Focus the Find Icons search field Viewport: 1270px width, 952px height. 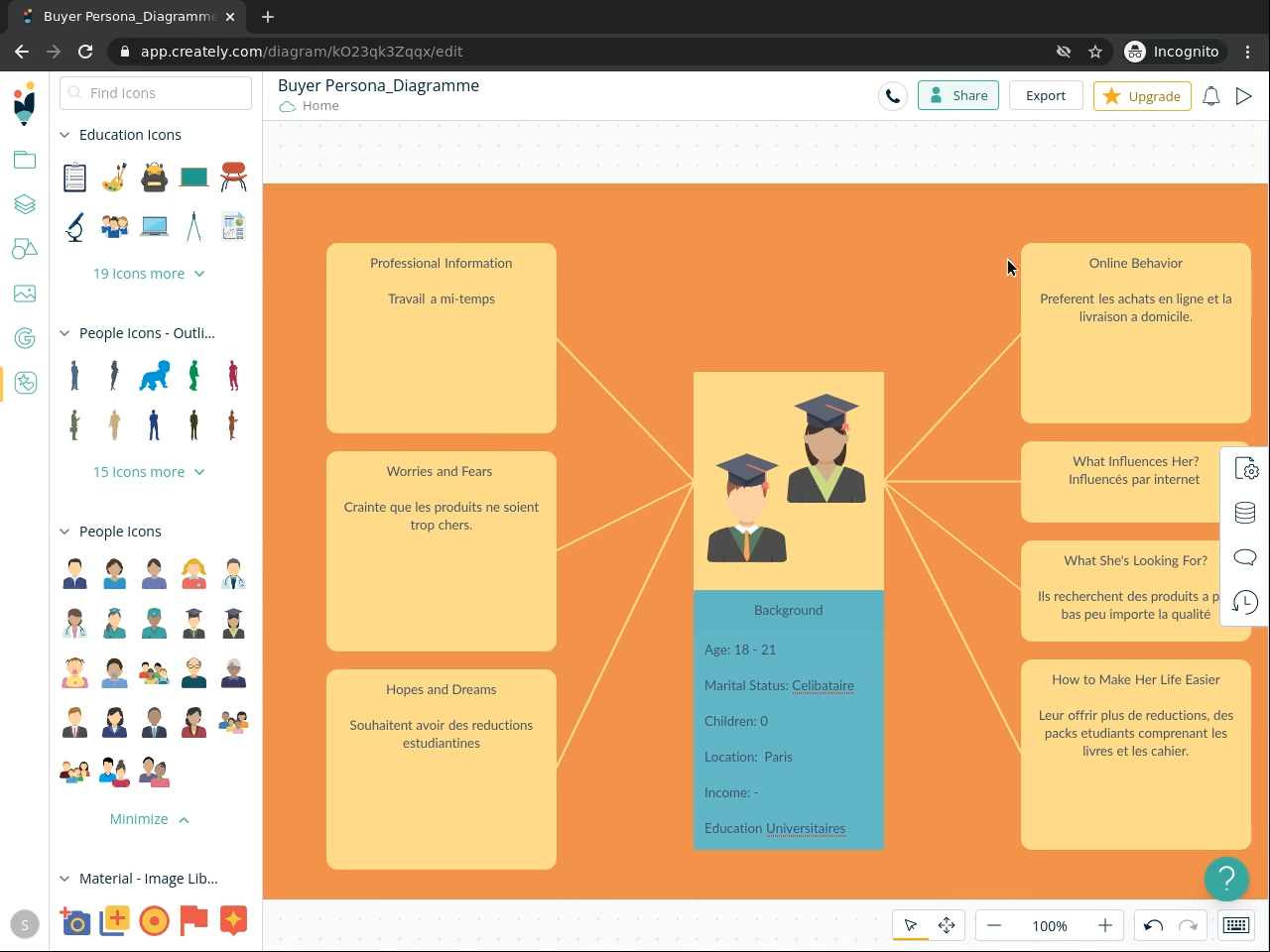[156, 93]
